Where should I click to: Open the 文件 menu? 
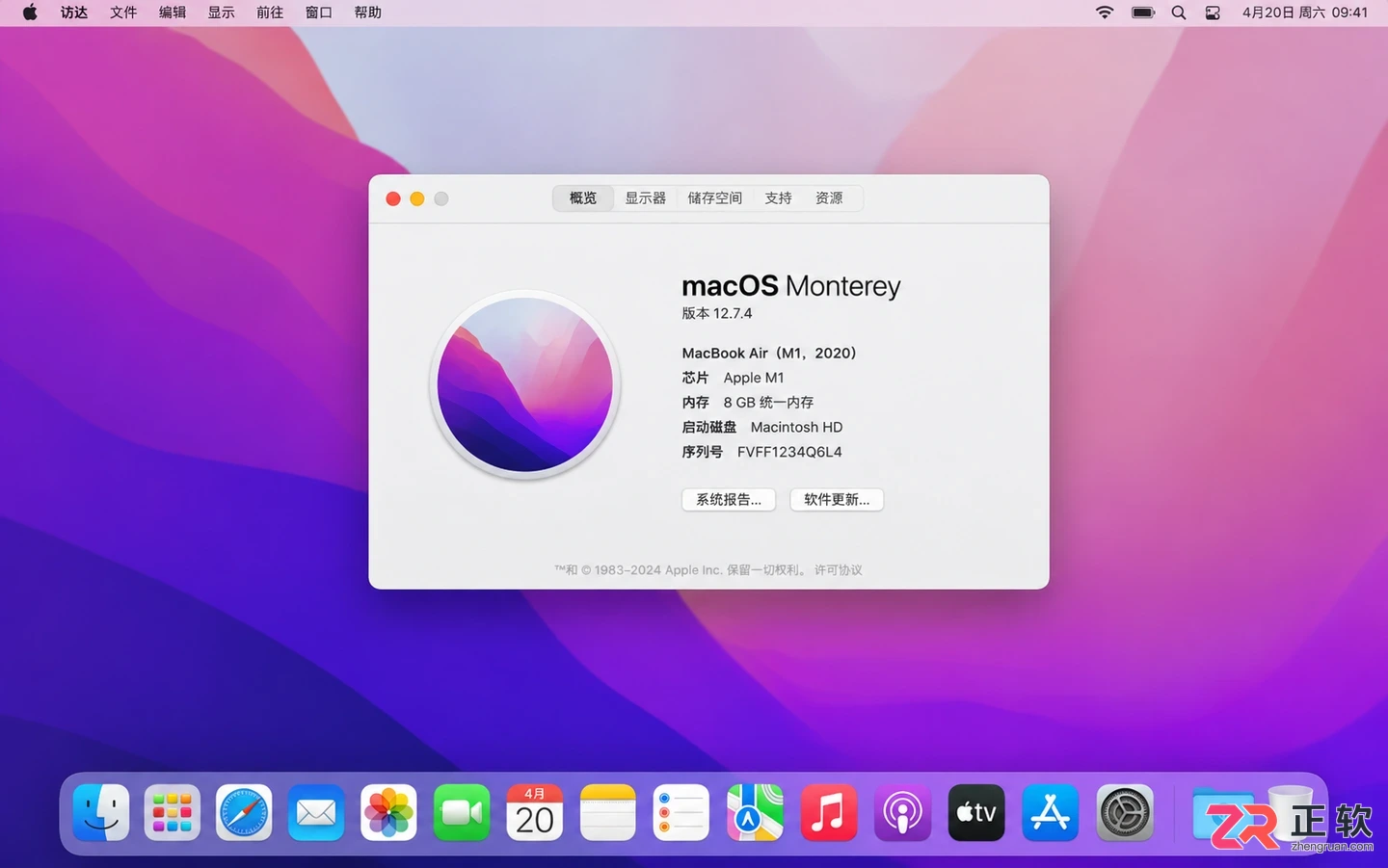(123, 13)
